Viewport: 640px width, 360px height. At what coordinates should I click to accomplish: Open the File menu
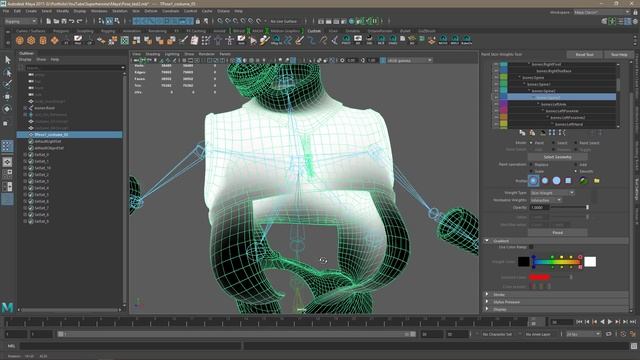pyautogui.click(x=6, y=11)
